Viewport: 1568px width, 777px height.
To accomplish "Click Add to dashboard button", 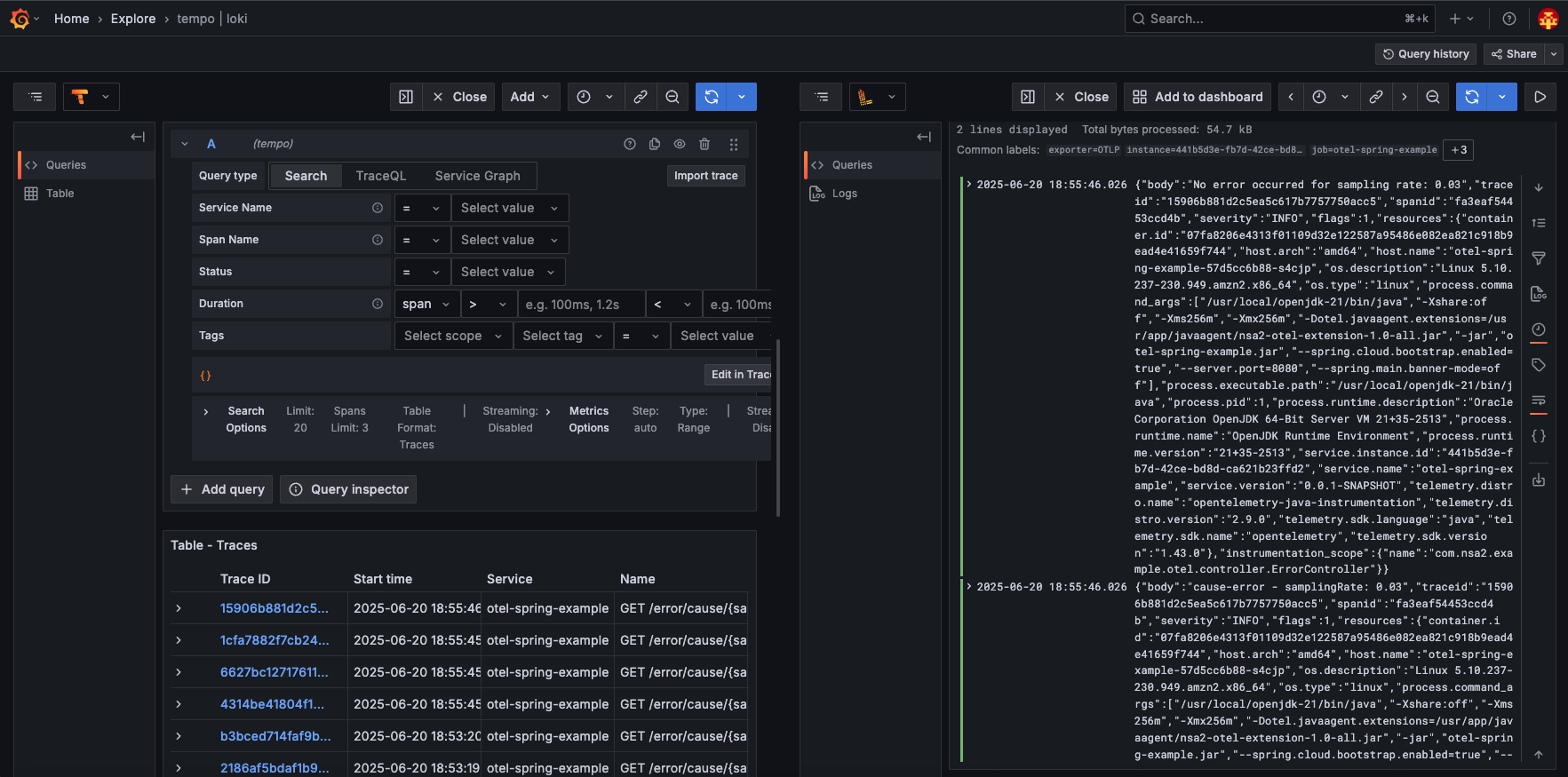I will click(x=1198, y=97).
